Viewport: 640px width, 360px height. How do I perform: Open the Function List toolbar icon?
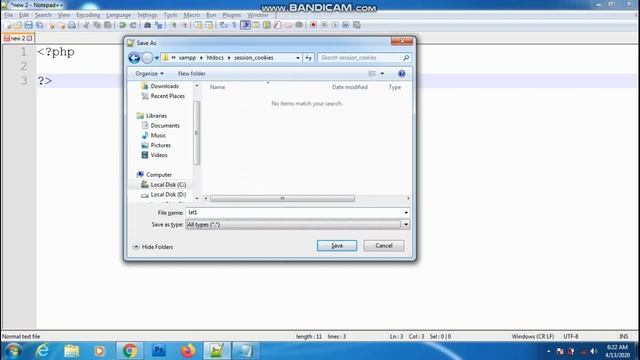(278, 25)
